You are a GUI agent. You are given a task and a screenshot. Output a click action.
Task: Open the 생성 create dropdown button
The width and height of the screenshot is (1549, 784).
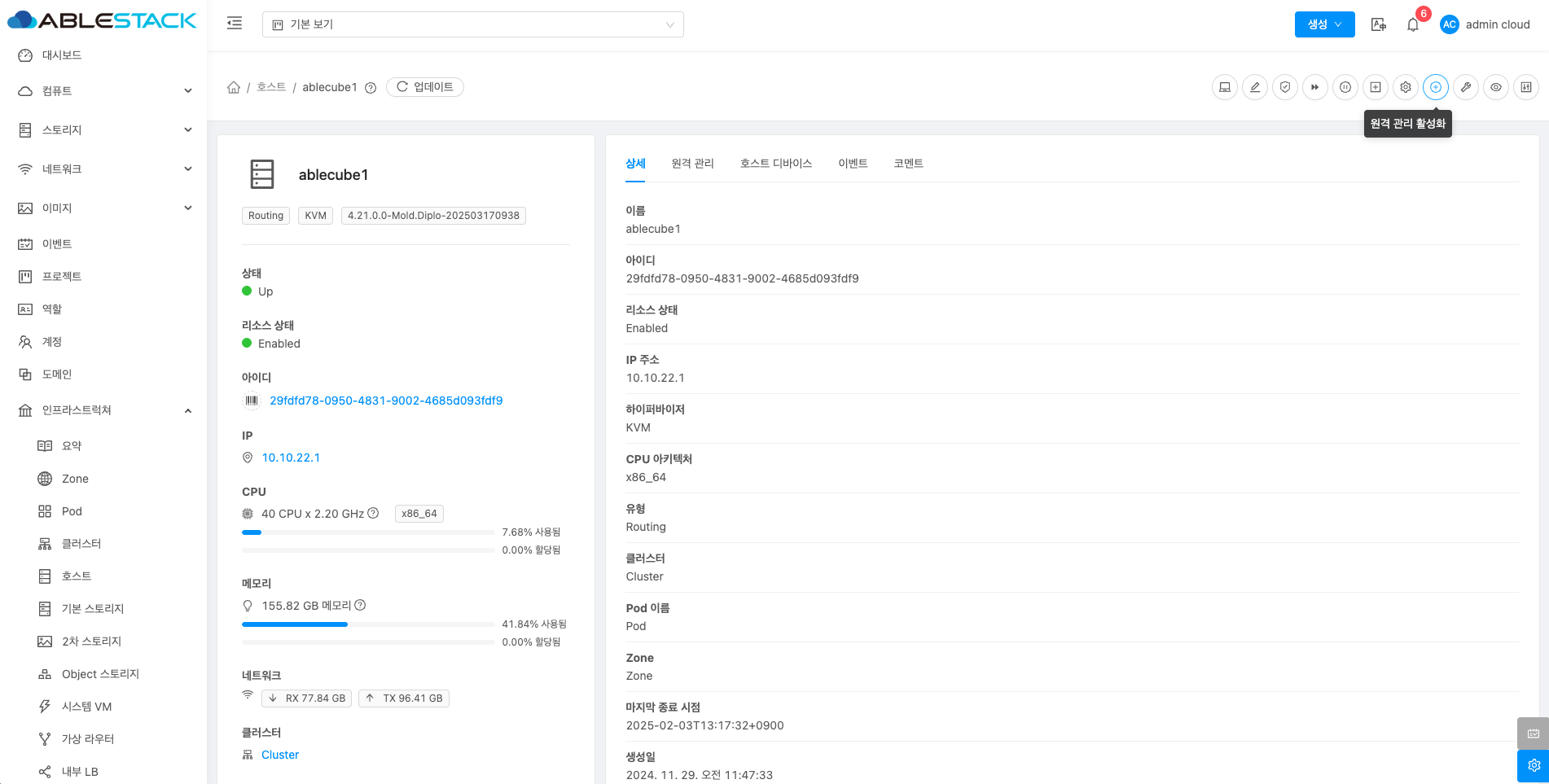pyautogui.click(x=1324, y=24)
